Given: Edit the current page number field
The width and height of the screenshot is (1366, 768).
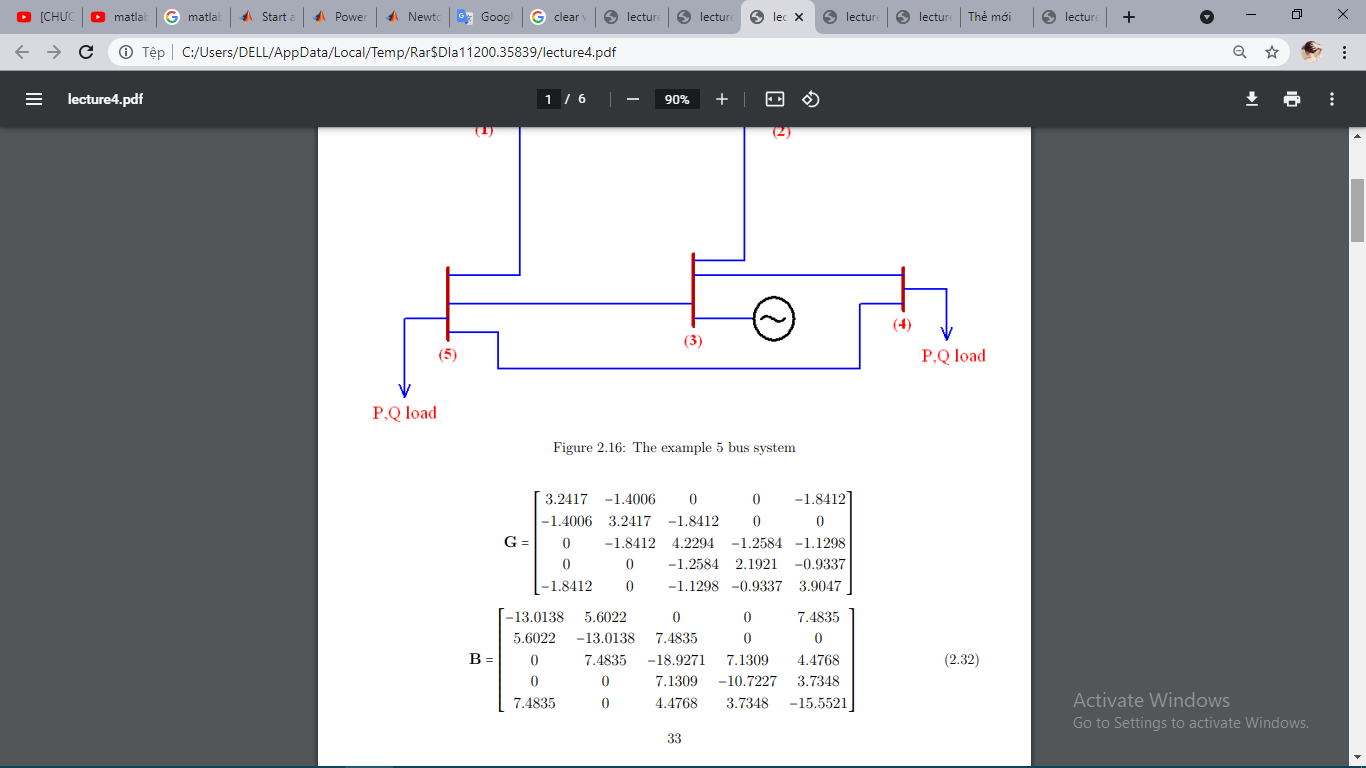Looking at the screenshot, I should 548,99.
